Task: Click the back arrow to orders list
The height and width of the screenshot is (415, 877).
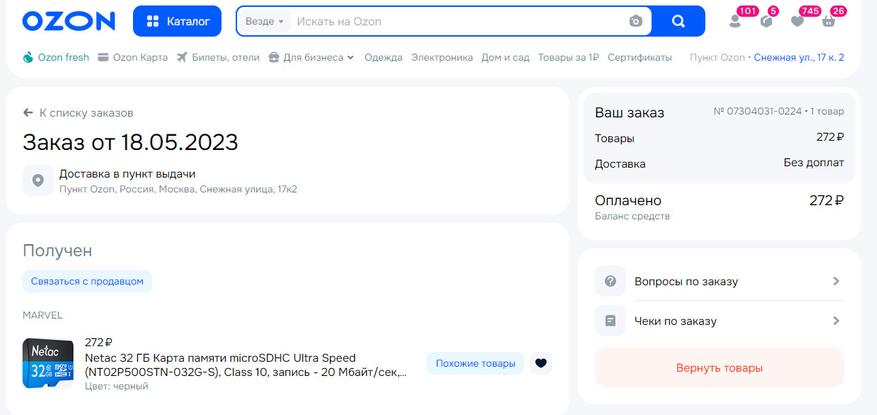Action: tap(28, 113)
